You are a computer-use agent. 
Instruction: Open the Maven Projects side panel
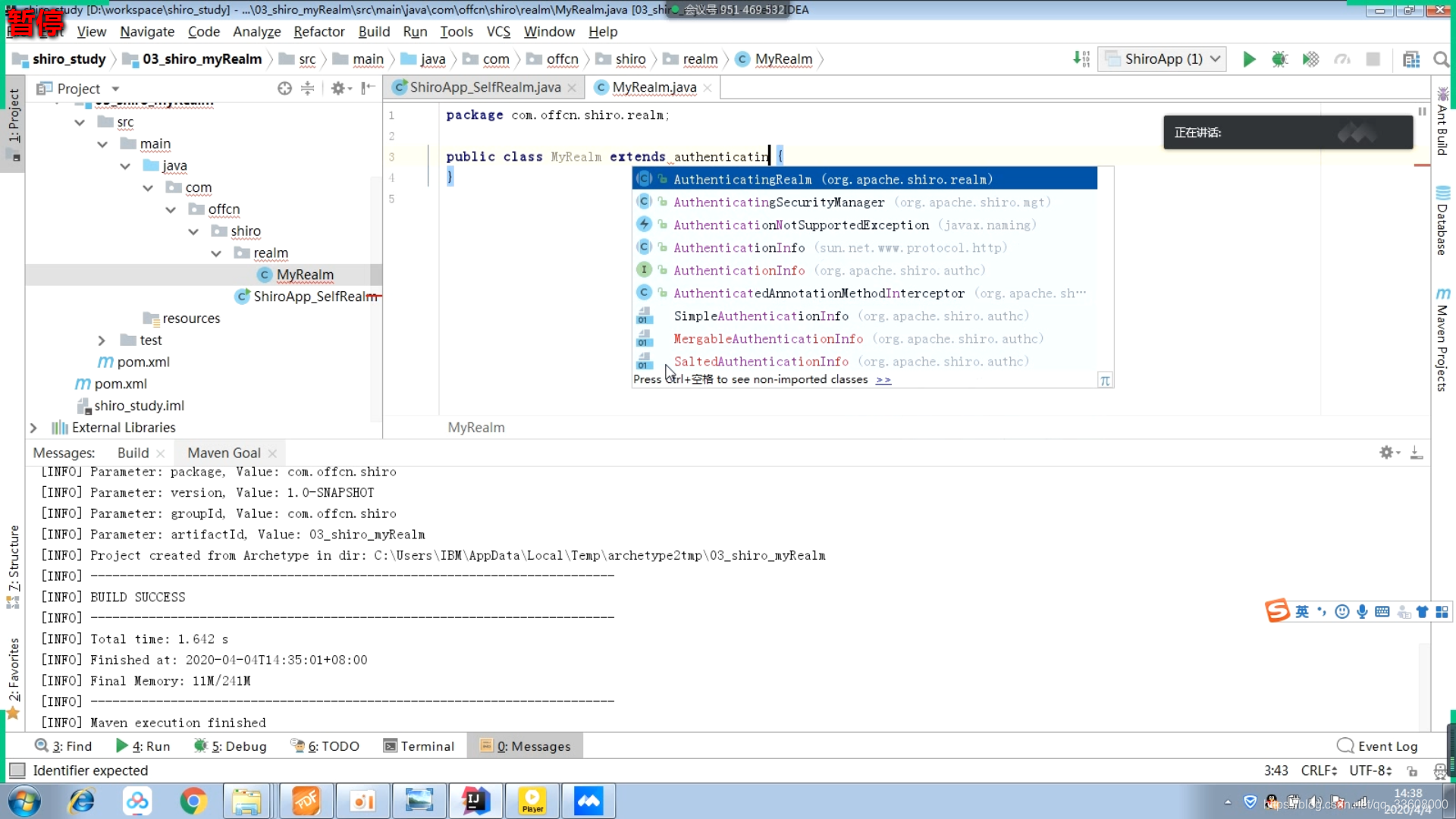tap(1442, 340)
